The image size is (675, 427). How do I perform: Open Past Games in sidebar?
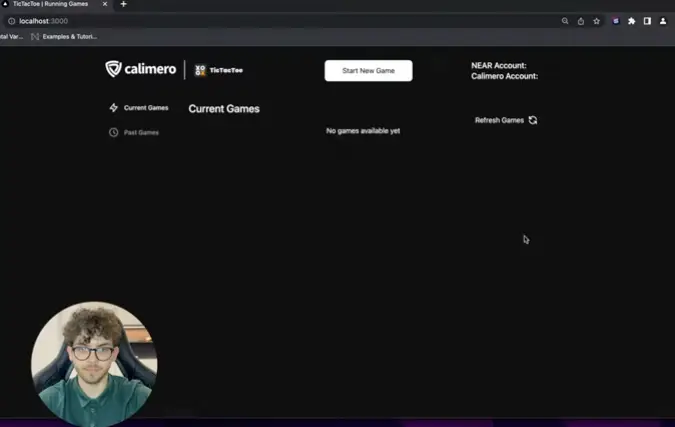[134, 132]
